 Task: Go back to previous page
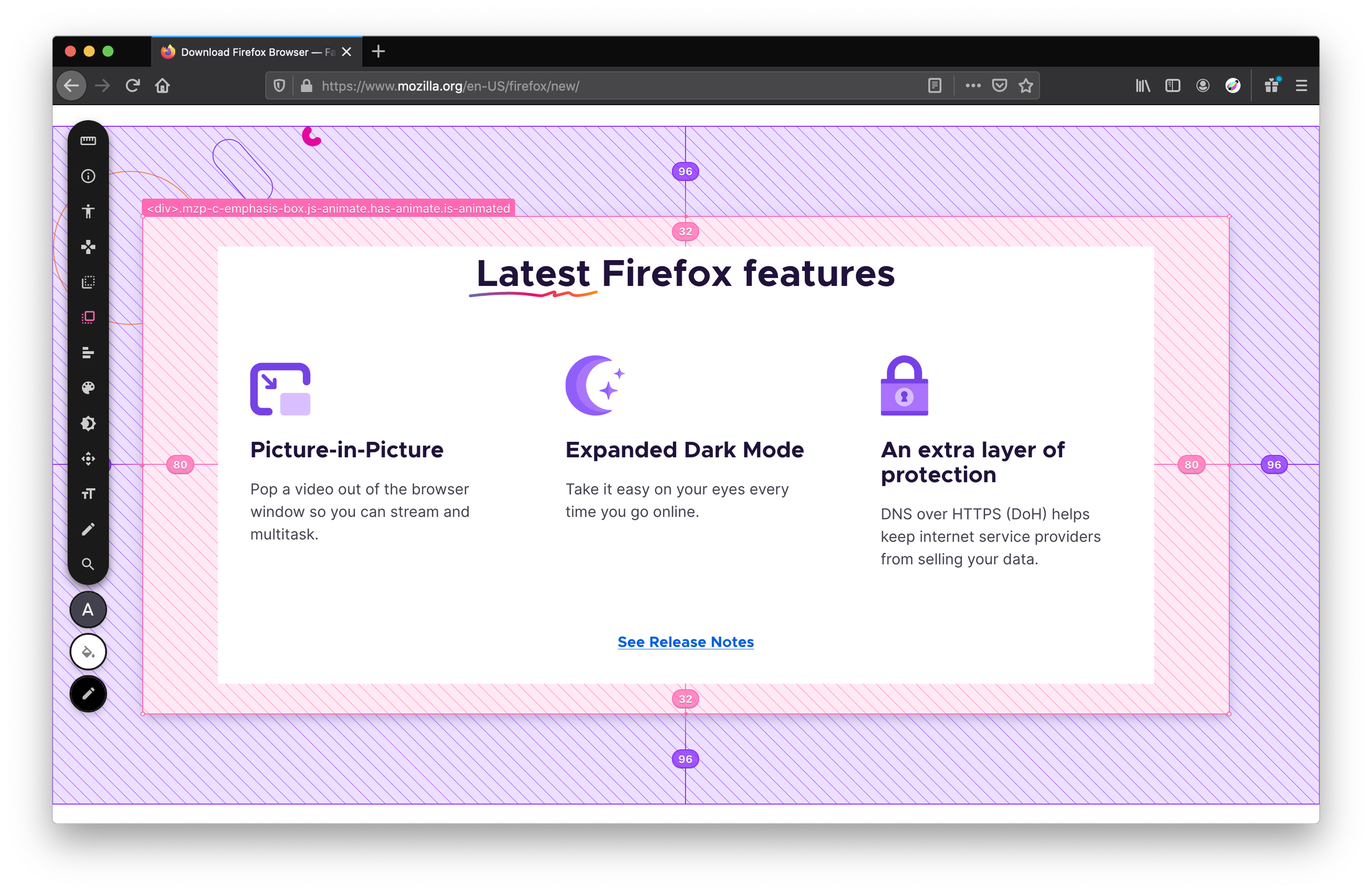71,86
